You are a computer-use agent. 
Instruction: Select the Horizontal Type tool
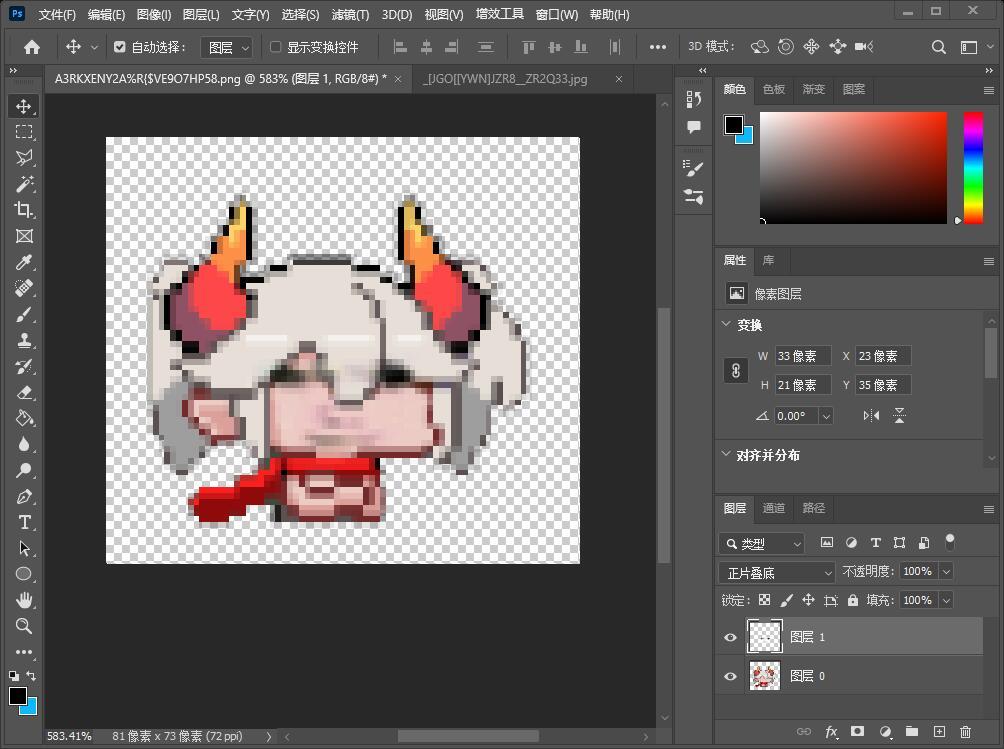tap(24, 522)
